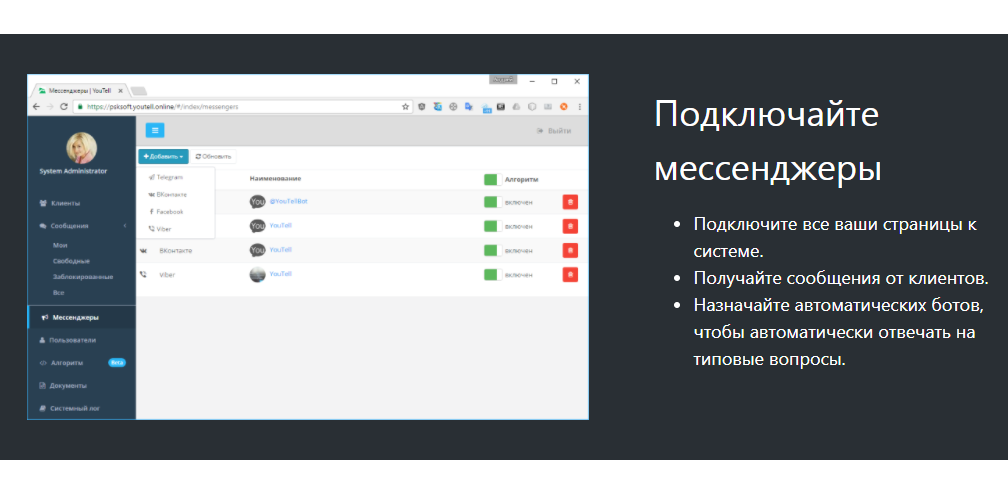Click the Обновить button
The height and width of the screenshot is (496, 1008).
[213, 156]
